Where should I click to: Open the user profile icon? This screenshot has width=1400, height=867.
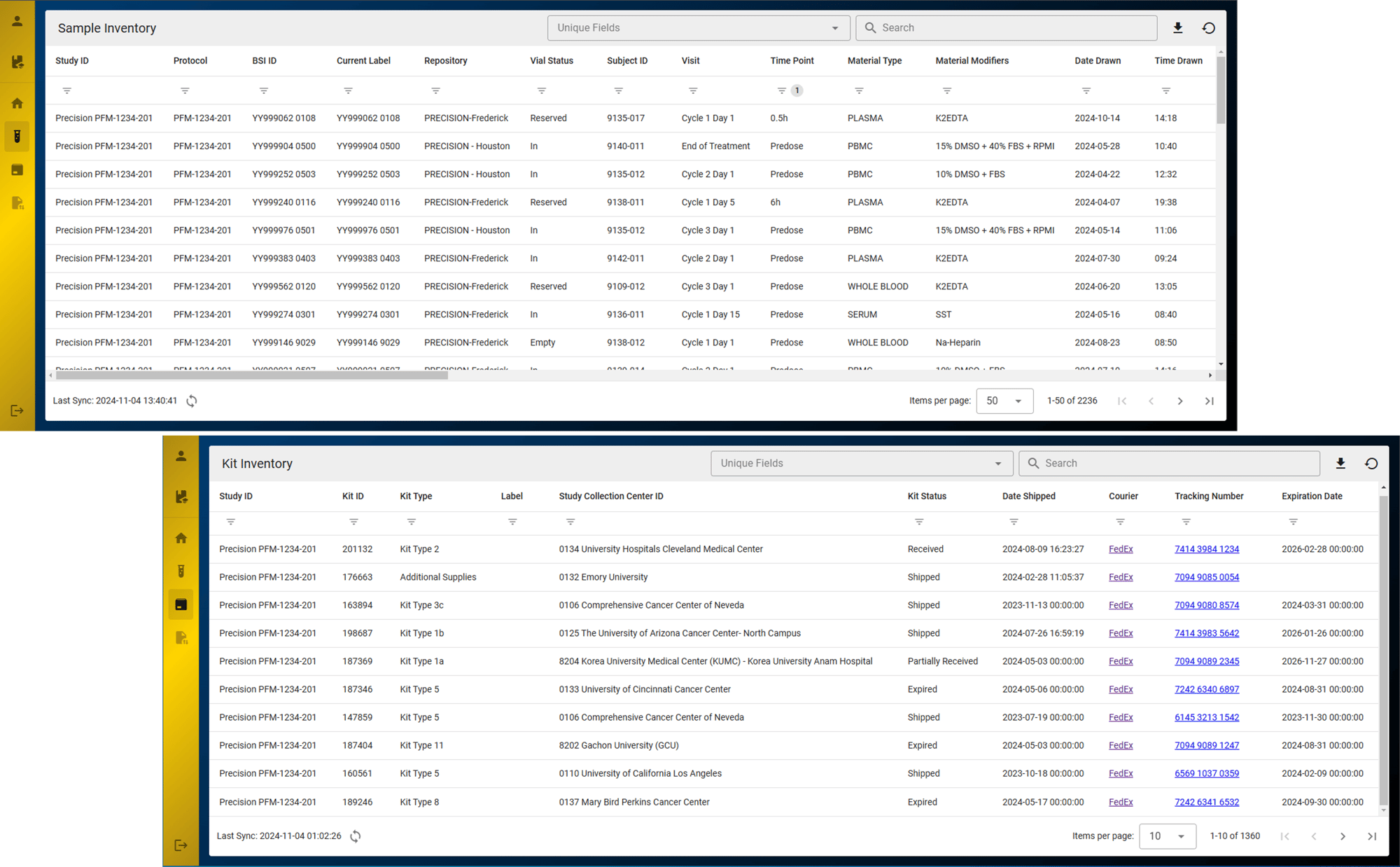[x=17, y=20]
